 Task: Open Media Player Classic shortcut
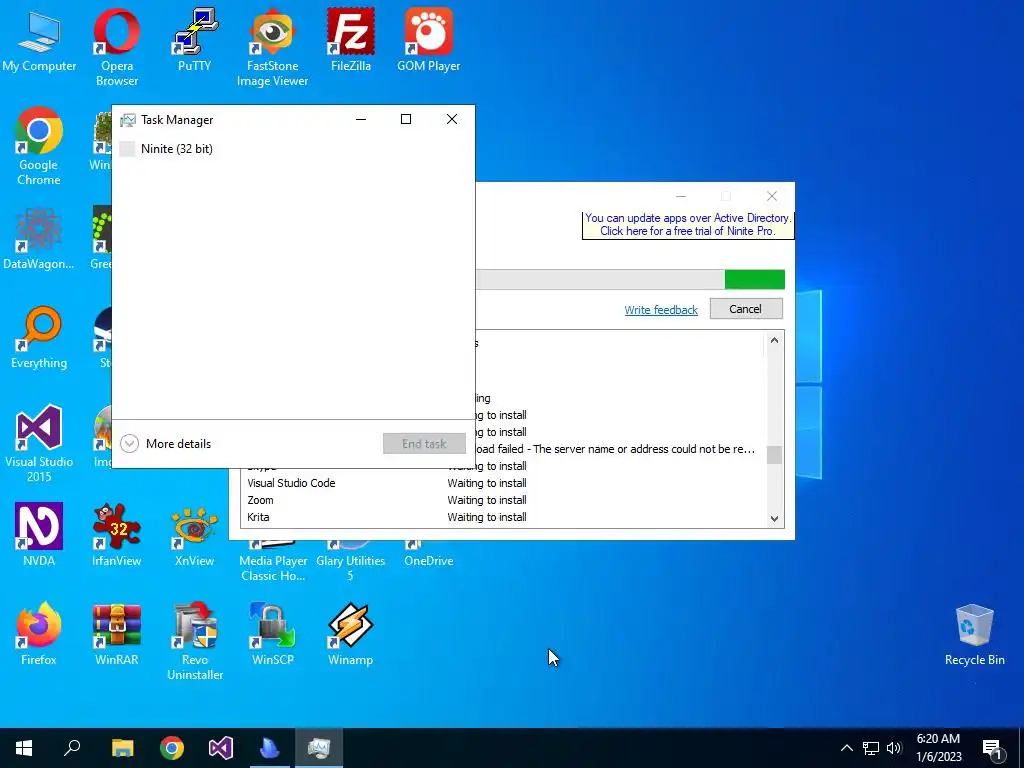tap(272, 562)
